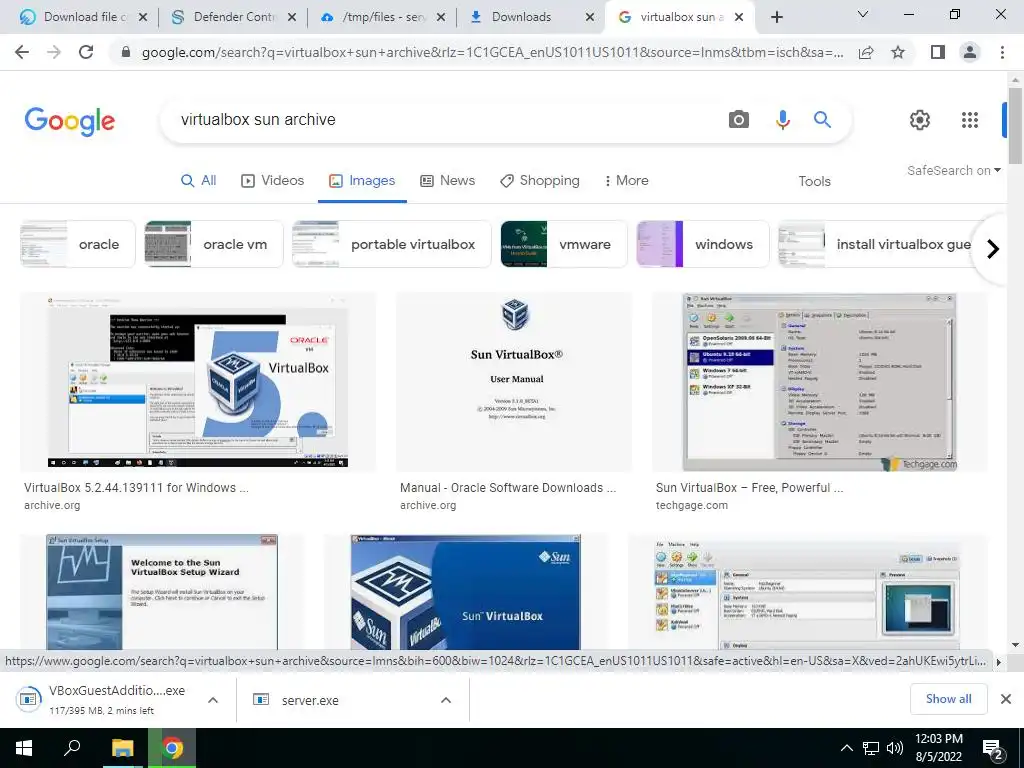Image resolution: width=1024 pixels, height=768 pixels.
Task: Select the install virtualbox guest chip
Action: [875, 244]
